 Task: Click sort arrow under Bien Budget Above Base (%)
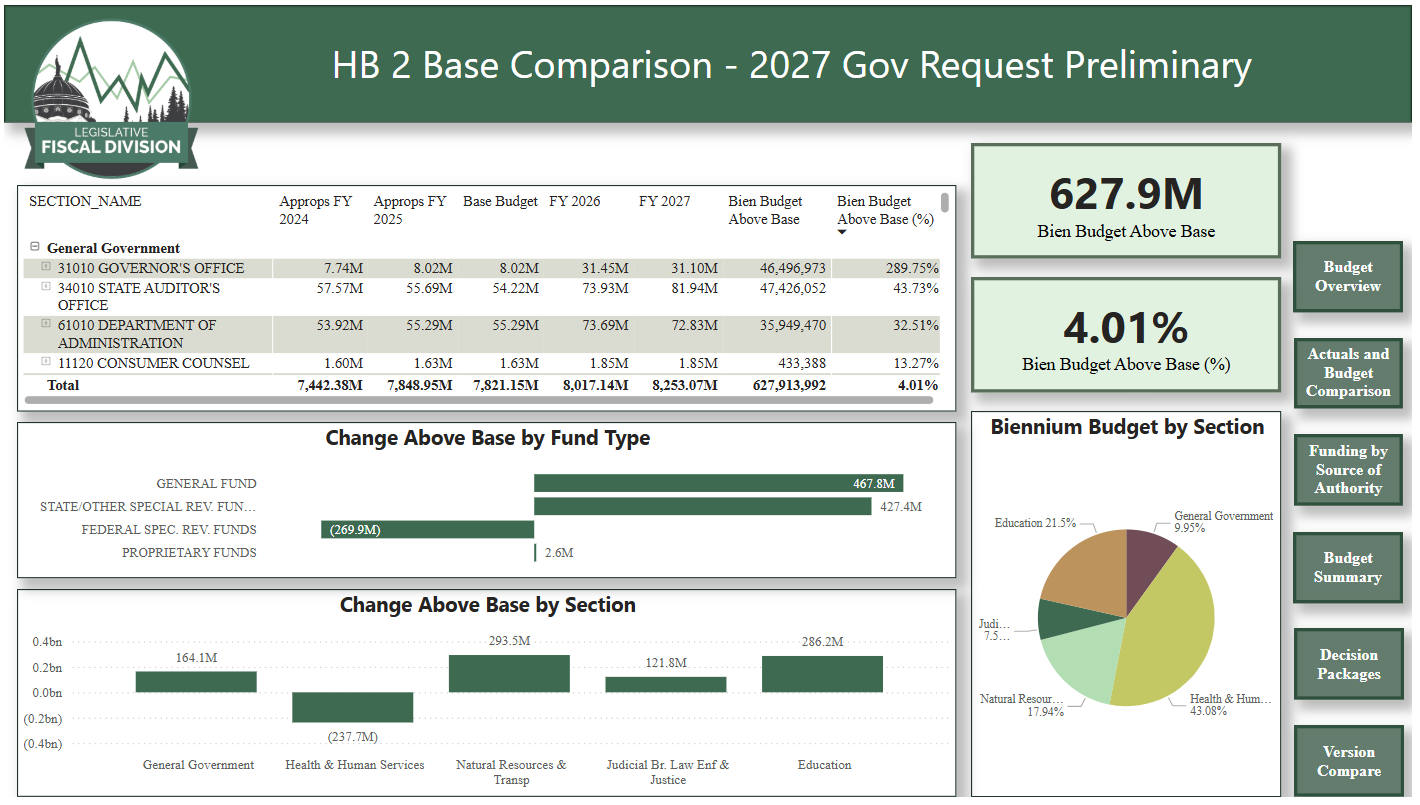pyautogui.click(x=841, y=233)
